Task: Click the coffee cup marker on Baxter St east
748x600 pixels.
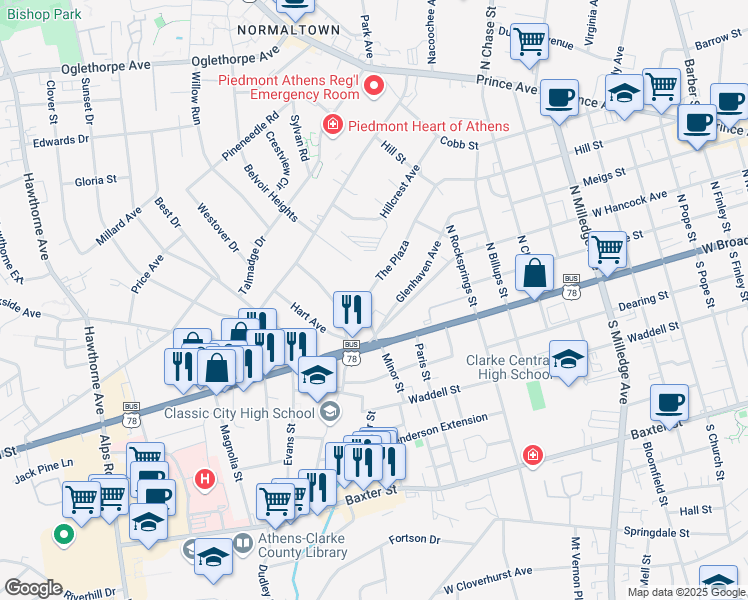Action: (x=669, y=404)
